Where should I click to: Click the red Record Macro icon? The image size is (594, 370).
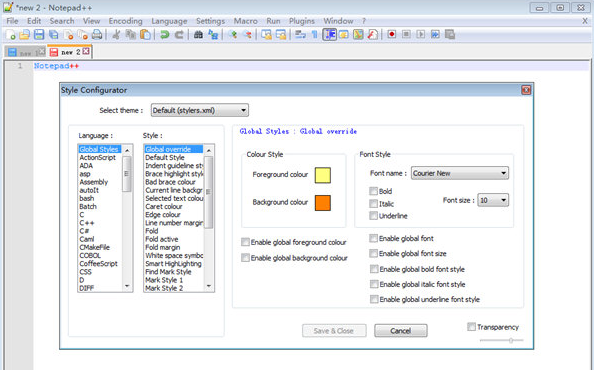392,34
